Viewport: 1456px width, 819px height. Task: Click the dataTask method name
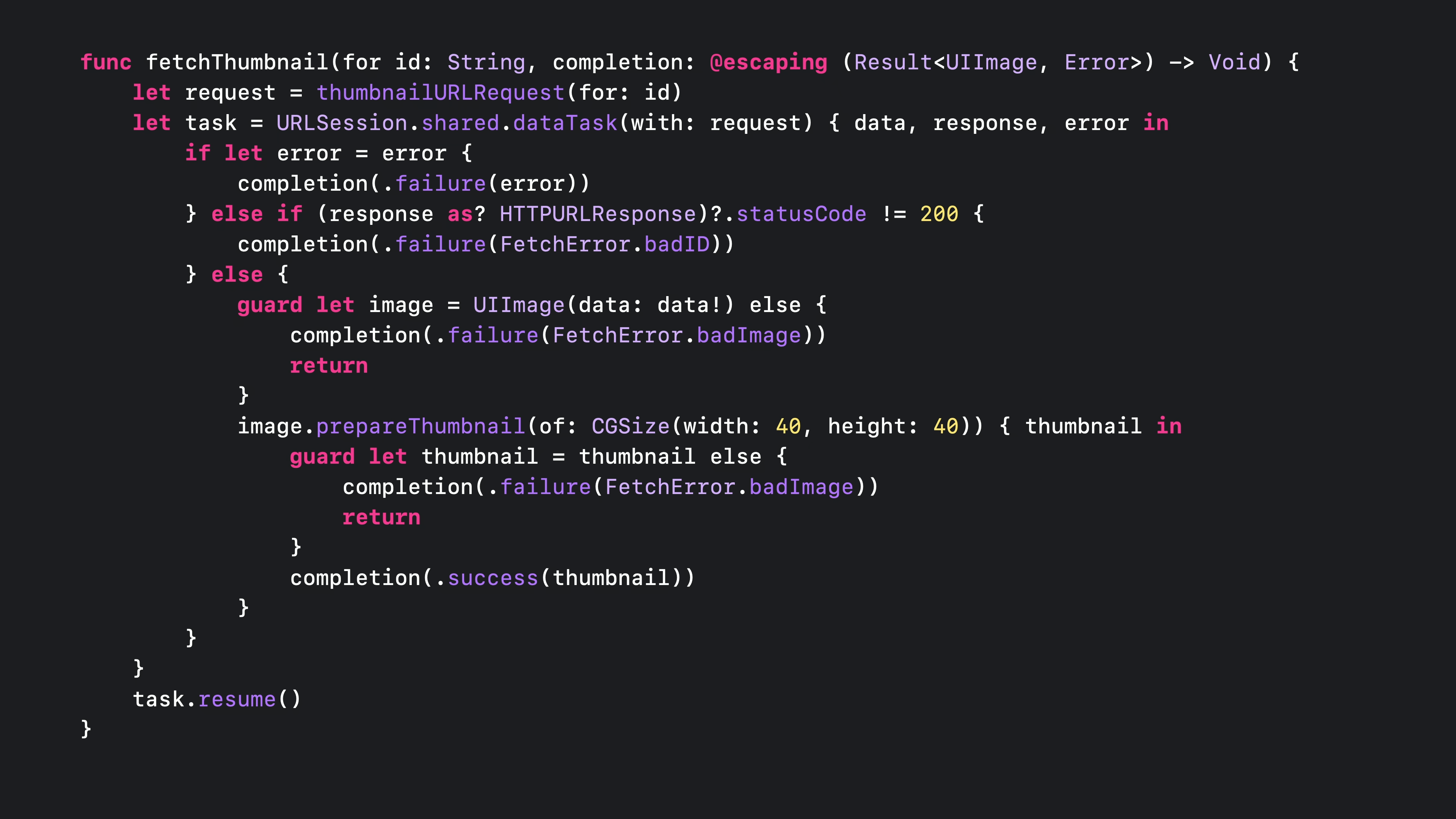(x=565, y=123)
